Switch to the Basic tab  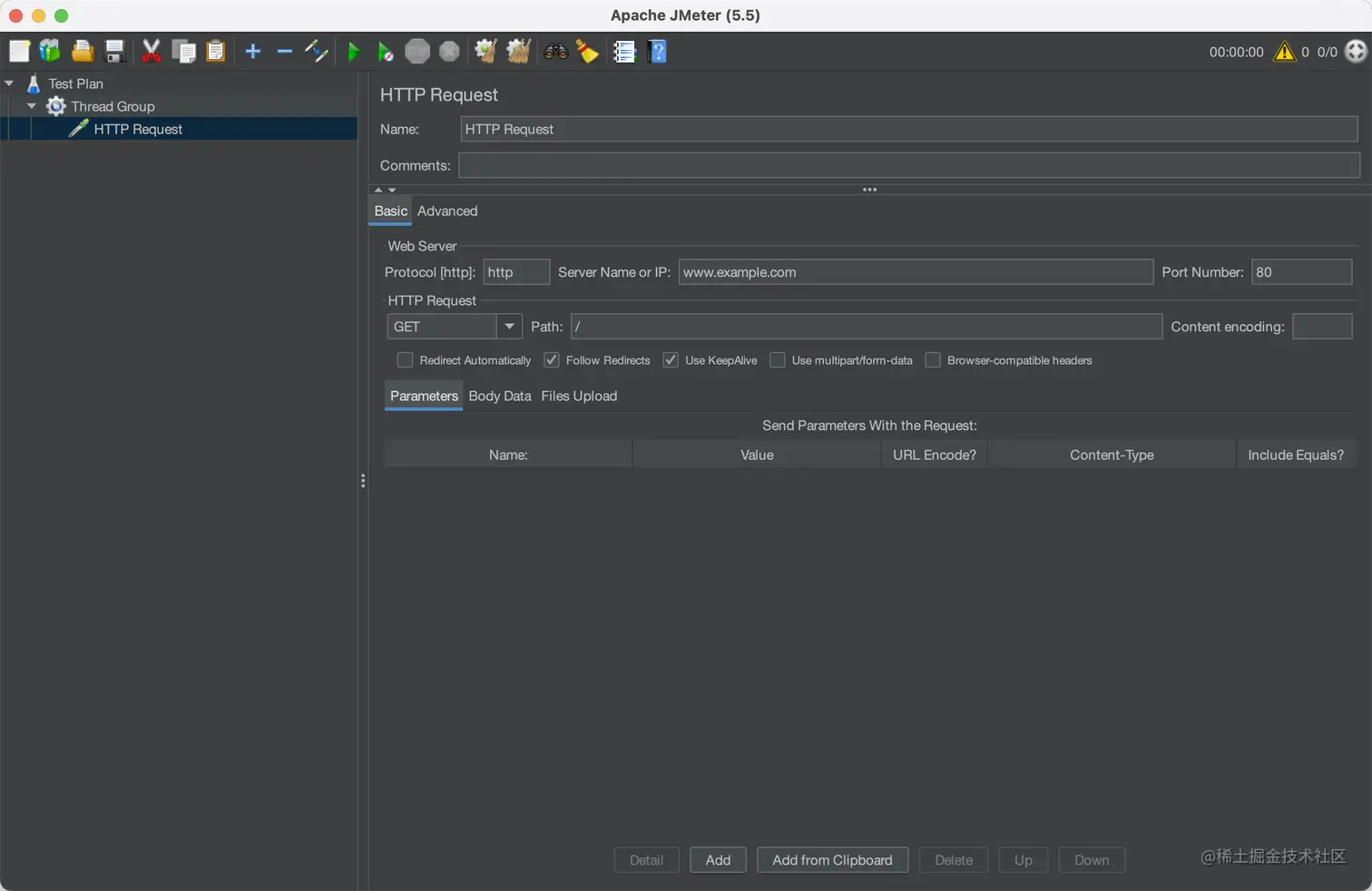click(x=391, y=211)
